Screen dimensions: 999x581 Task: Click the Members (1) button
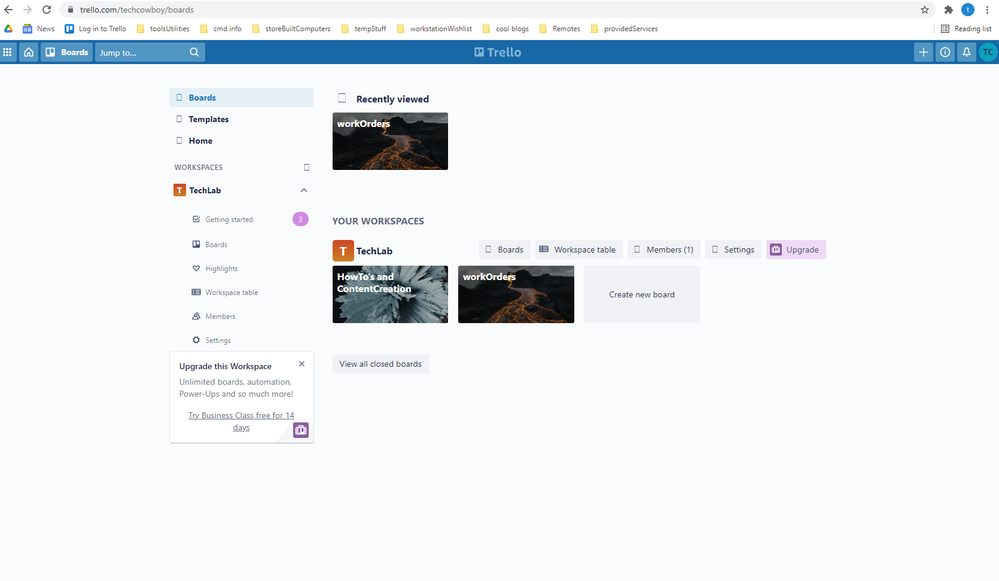pos(664,250)
